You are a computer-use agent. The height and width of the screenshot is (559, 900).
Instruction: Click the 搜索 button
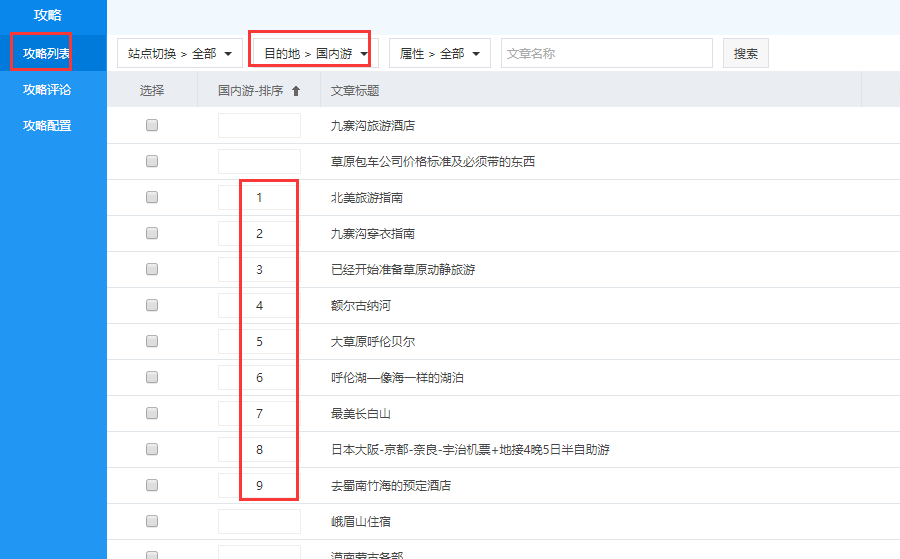point(746,54)
